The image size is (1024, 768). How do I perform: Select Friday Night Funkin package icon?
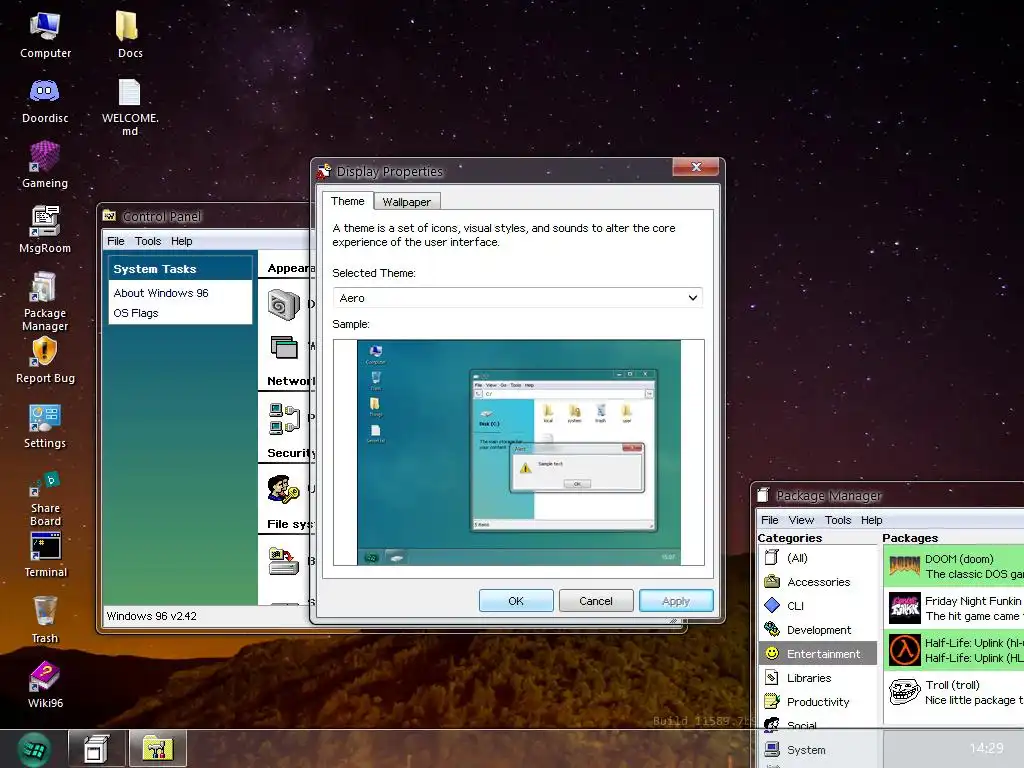tap(904, 608)
